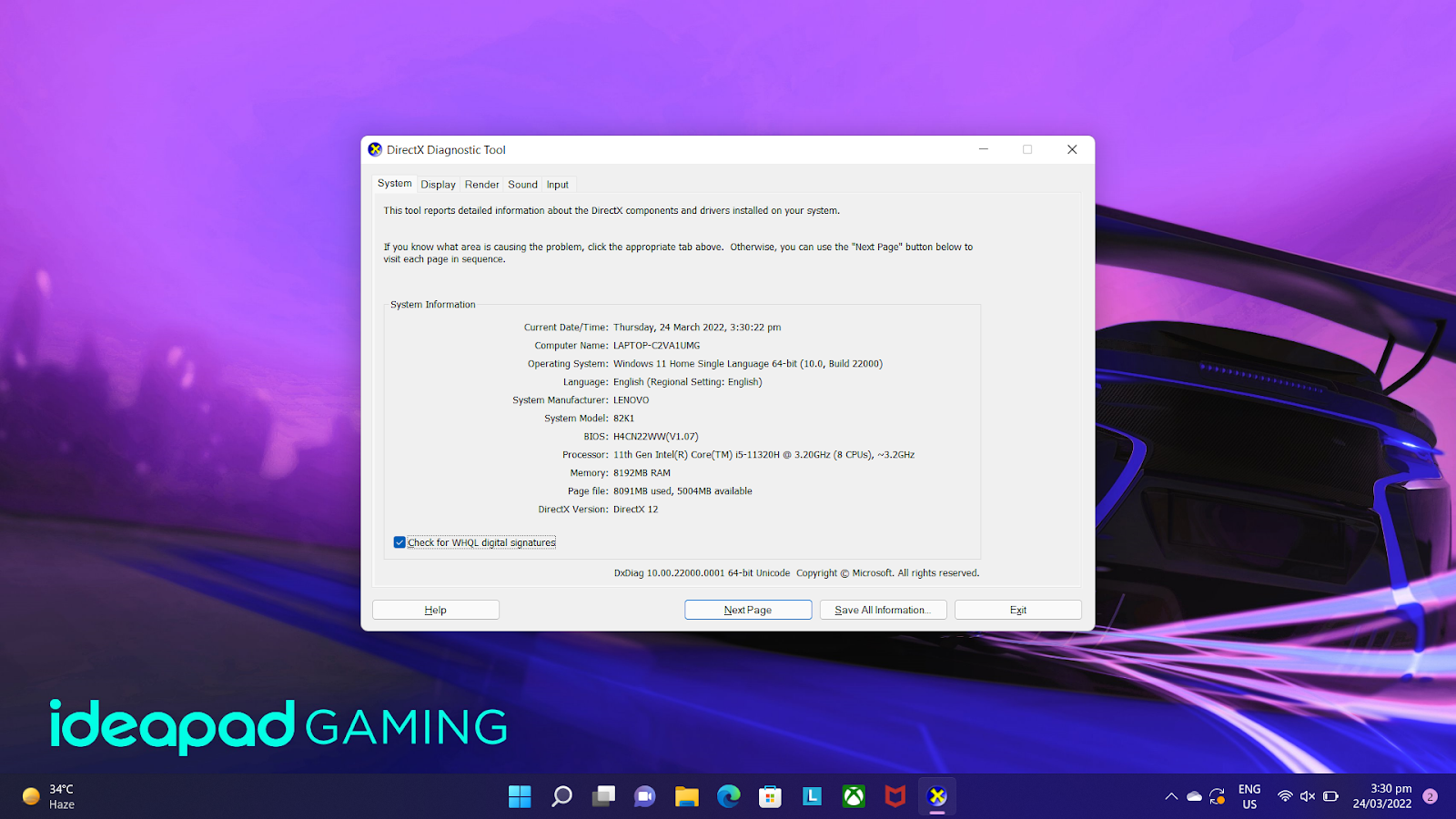Open File Explorer from the taskbar

(687, 796)
